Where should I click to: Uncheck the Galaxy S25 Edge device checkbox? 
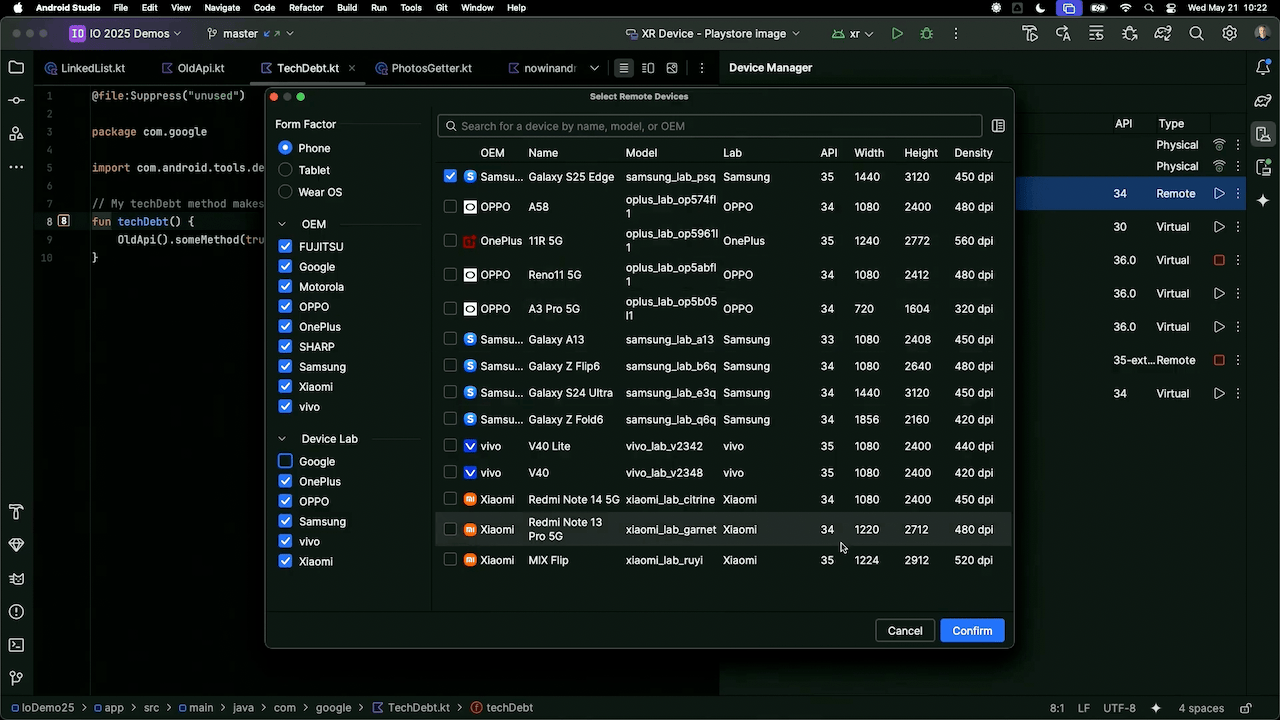click(x=450, y=176)
